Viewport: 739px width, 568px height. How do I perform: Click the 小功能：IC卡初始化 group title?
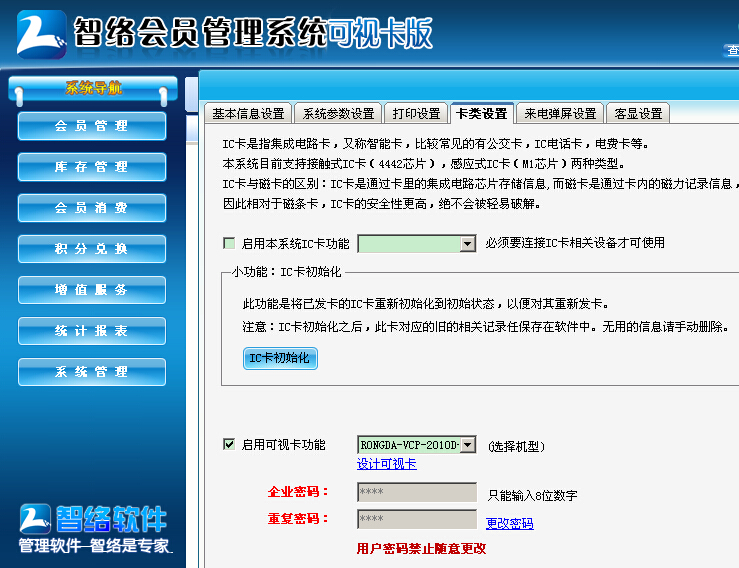click(x=287, y=272)
